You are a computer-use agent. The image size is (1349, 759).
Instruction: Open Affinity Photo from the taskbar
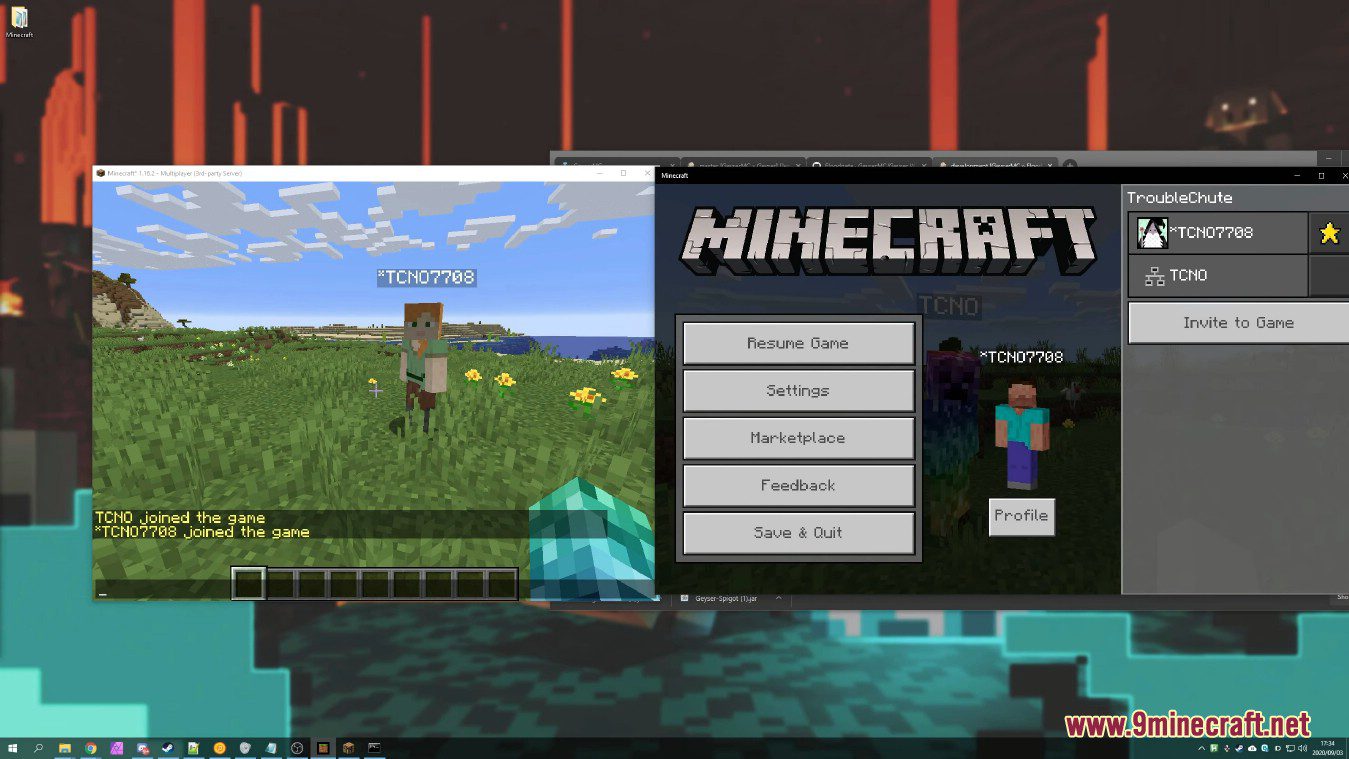(117, 748)
